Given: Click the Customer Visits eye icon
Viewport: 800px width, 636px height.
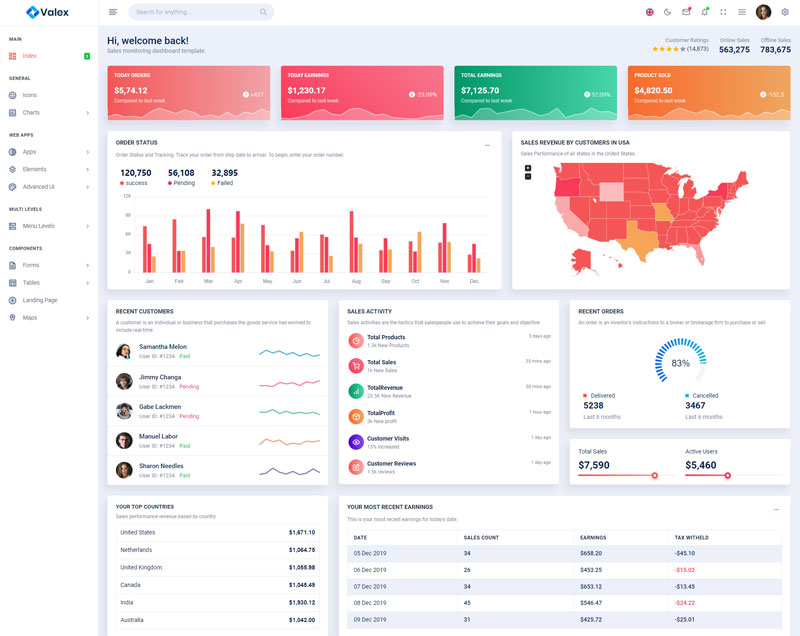Looking at the screenshot, I should (355, 442).
